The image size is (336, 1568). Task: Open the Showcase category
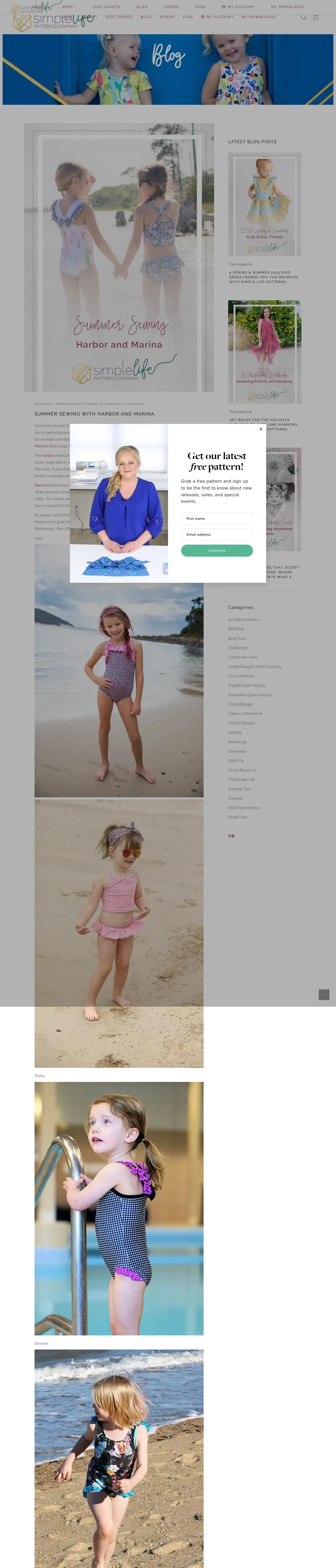click(x=237, y=751)
